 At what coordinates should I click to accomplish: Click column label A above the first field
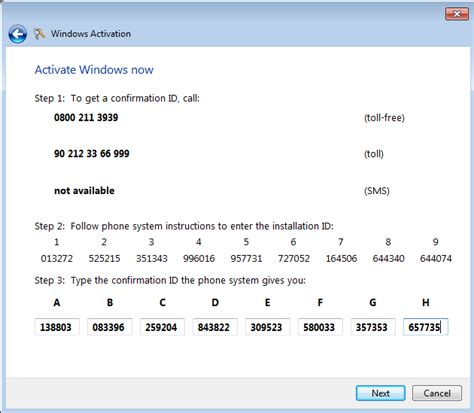tap(57, 303)
